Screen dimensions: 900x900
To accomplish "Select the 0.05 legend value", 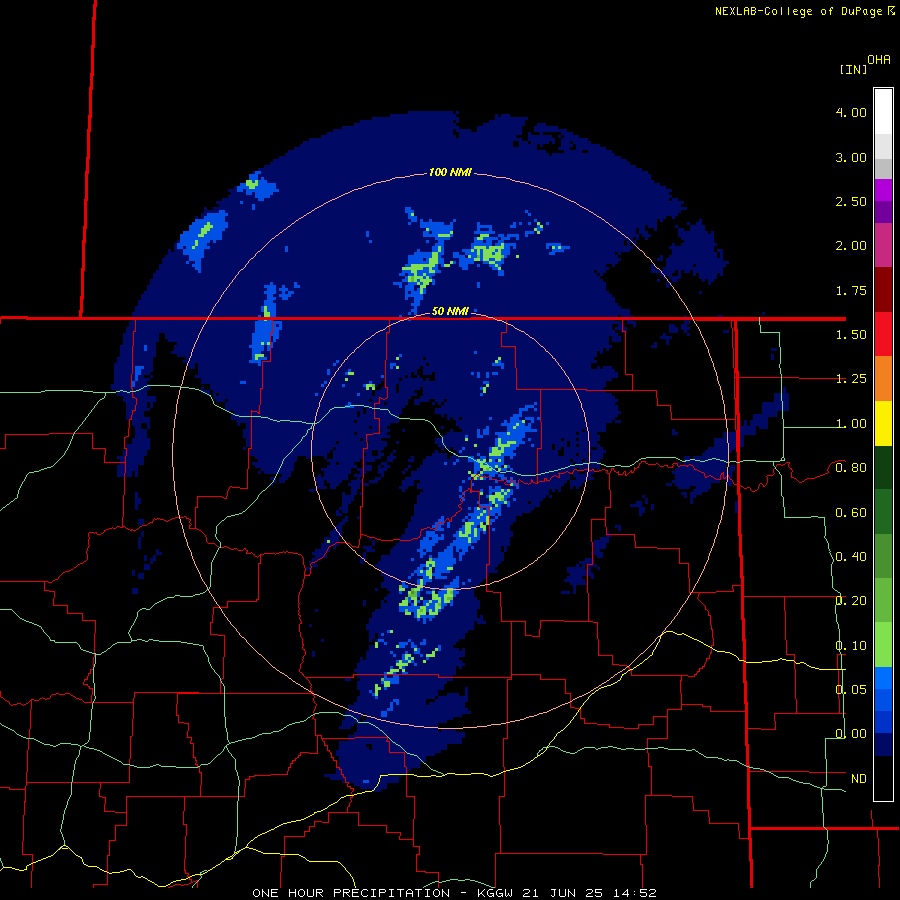I will click(851, 690).
